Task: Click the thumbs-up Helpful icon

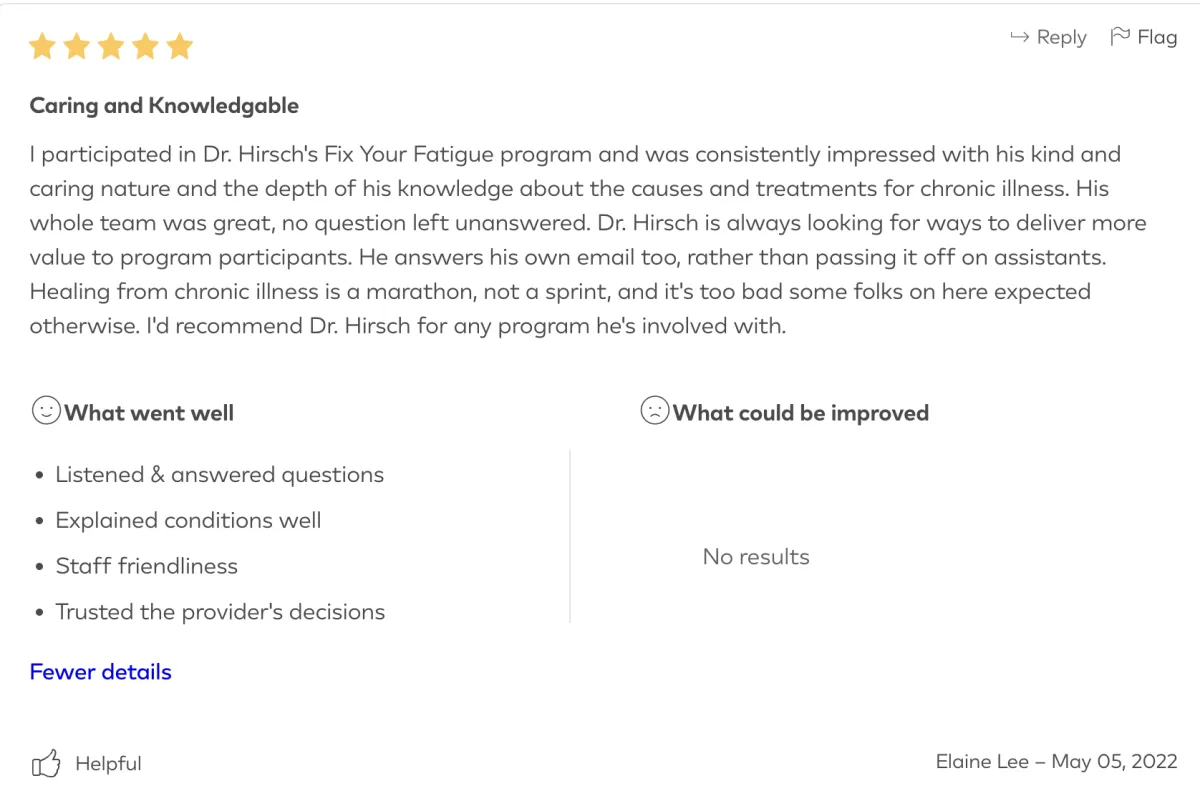Action: 46,764
